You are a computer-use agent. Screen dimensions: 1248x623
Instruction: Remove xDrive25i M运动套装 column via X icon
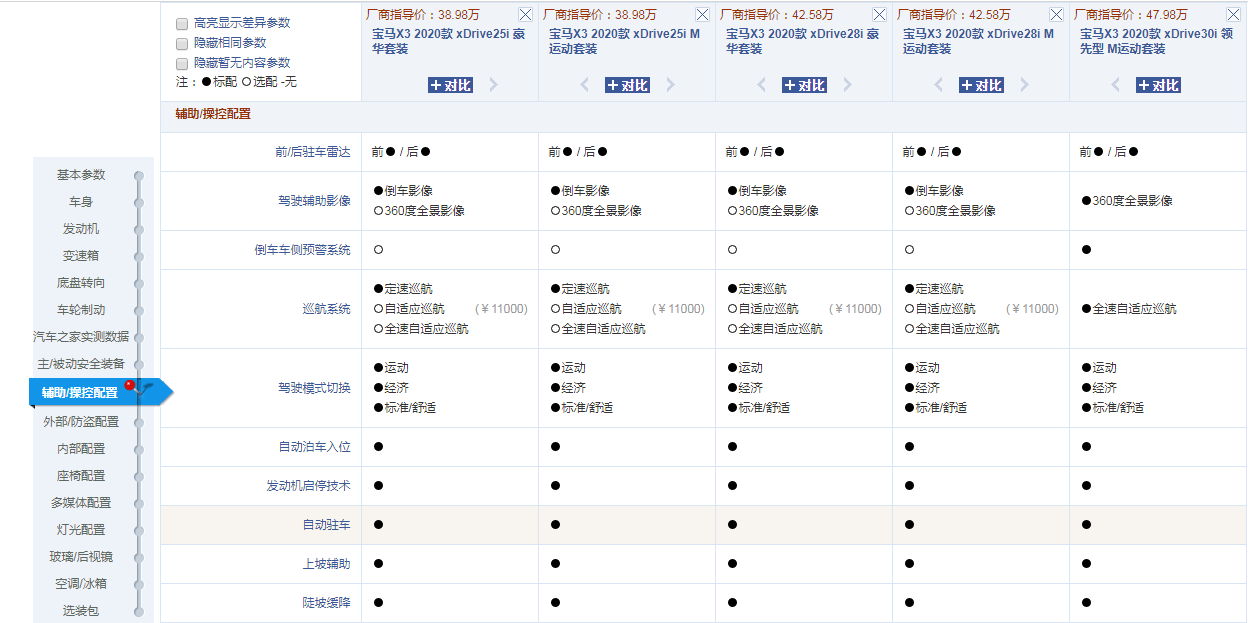pos(703,15)
